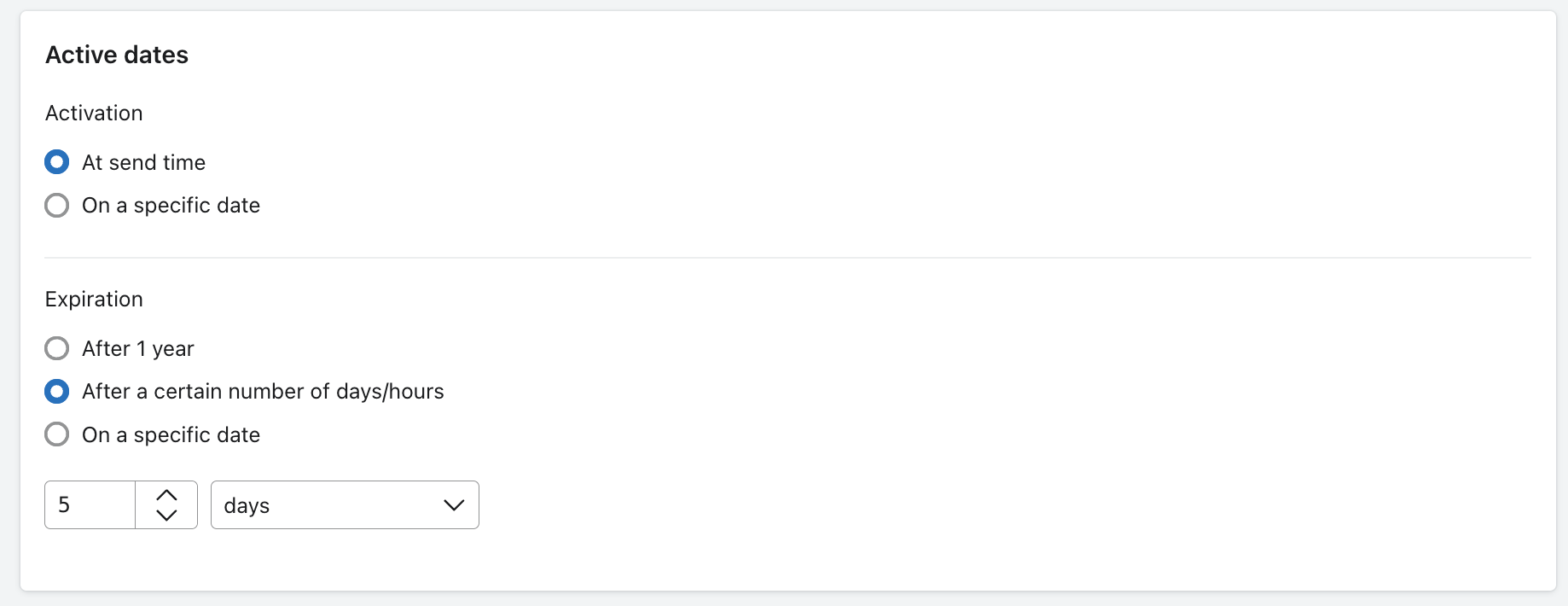
Task: Click 'On a specific date' text under Activation
Action: point(171,206)
